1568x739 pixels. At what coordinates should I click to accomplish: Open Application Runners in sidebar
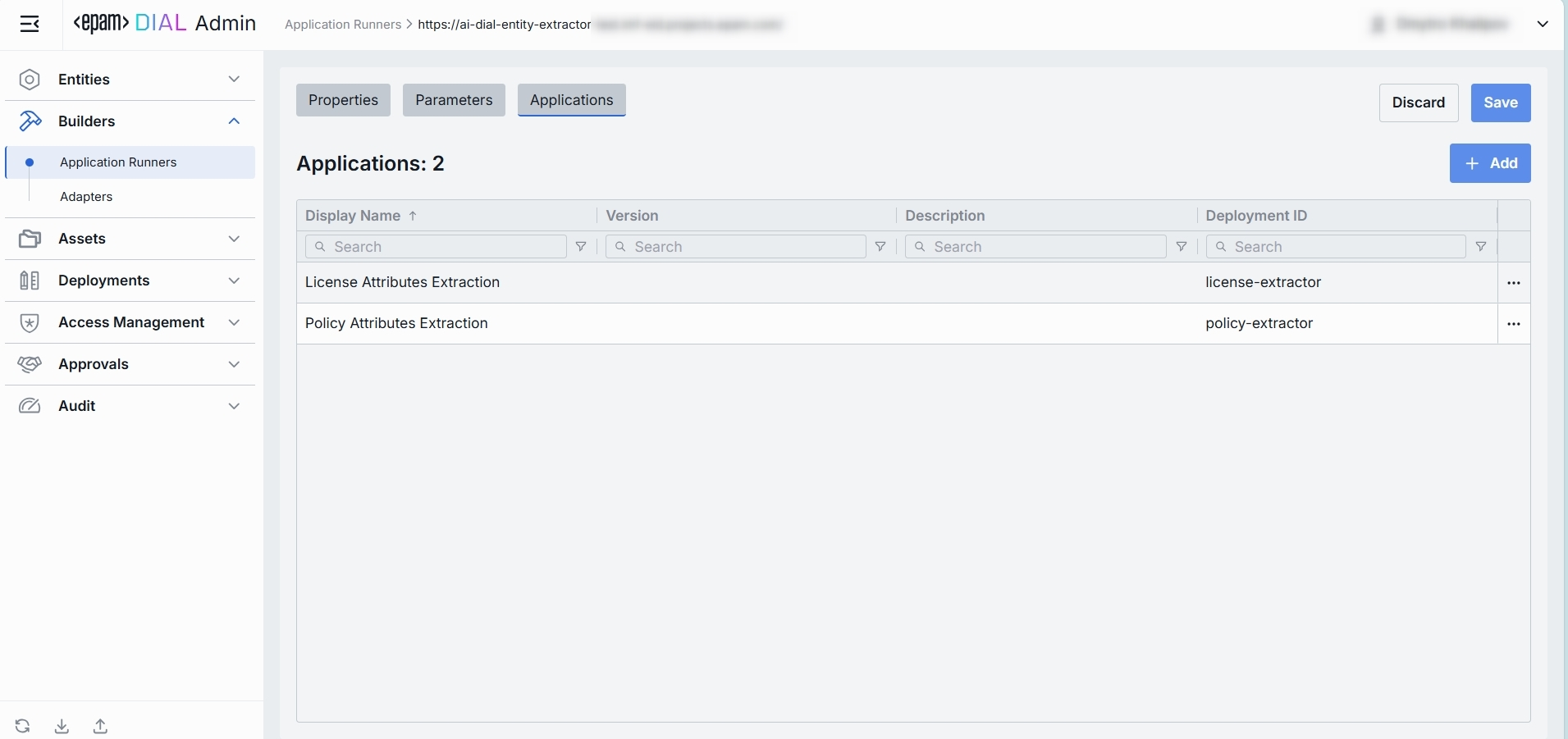point(130,162)
